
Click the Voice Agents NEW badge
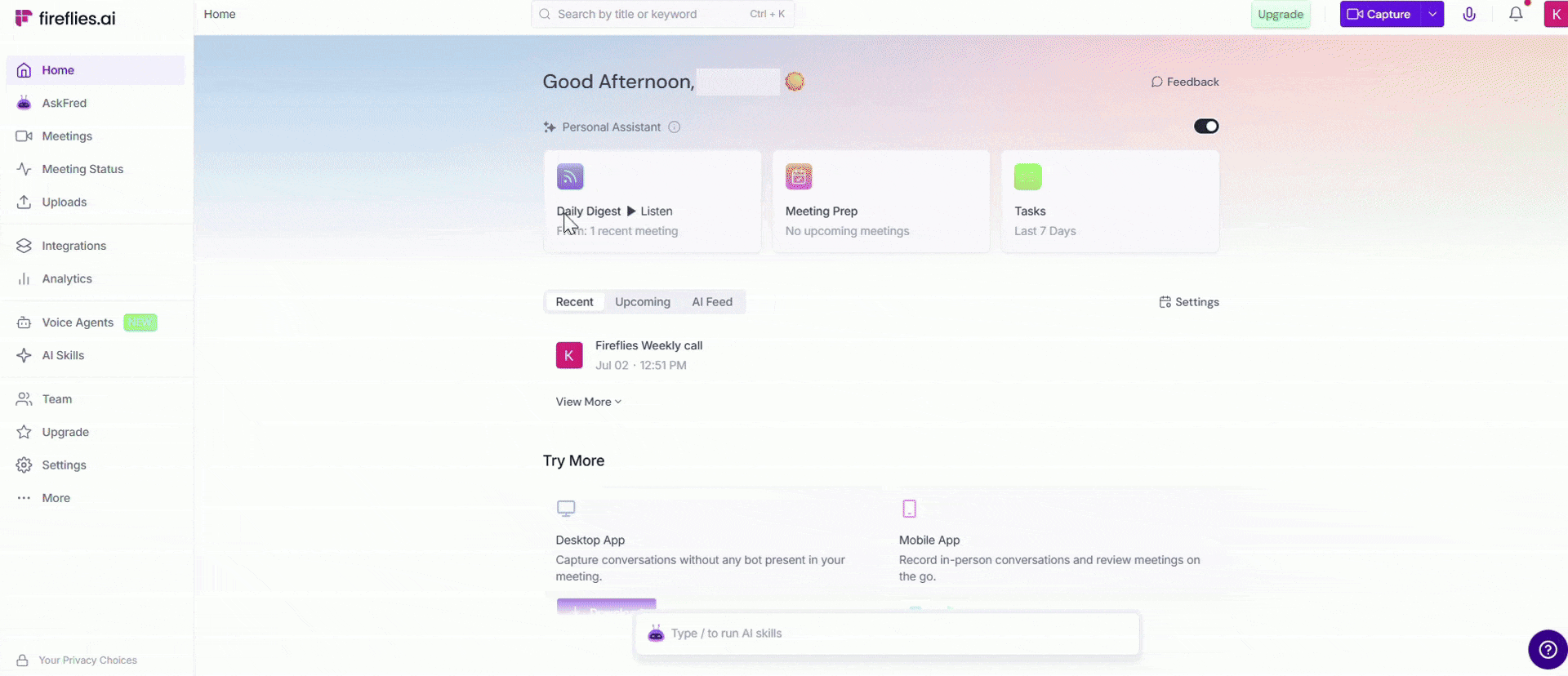click(140, 322)
